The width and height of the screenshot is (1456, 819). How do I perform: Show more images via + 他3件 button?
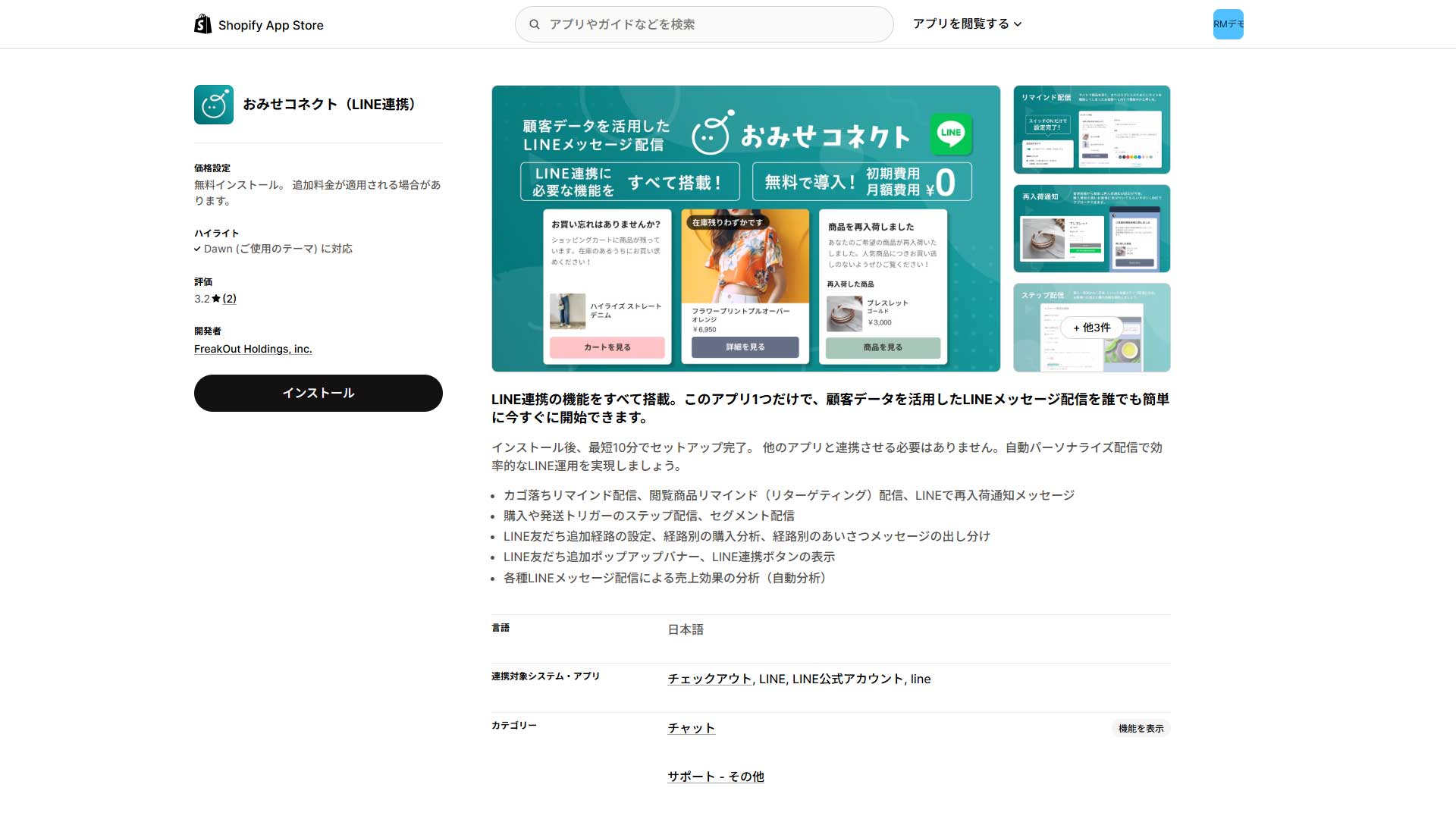[x=1091, y=328]
